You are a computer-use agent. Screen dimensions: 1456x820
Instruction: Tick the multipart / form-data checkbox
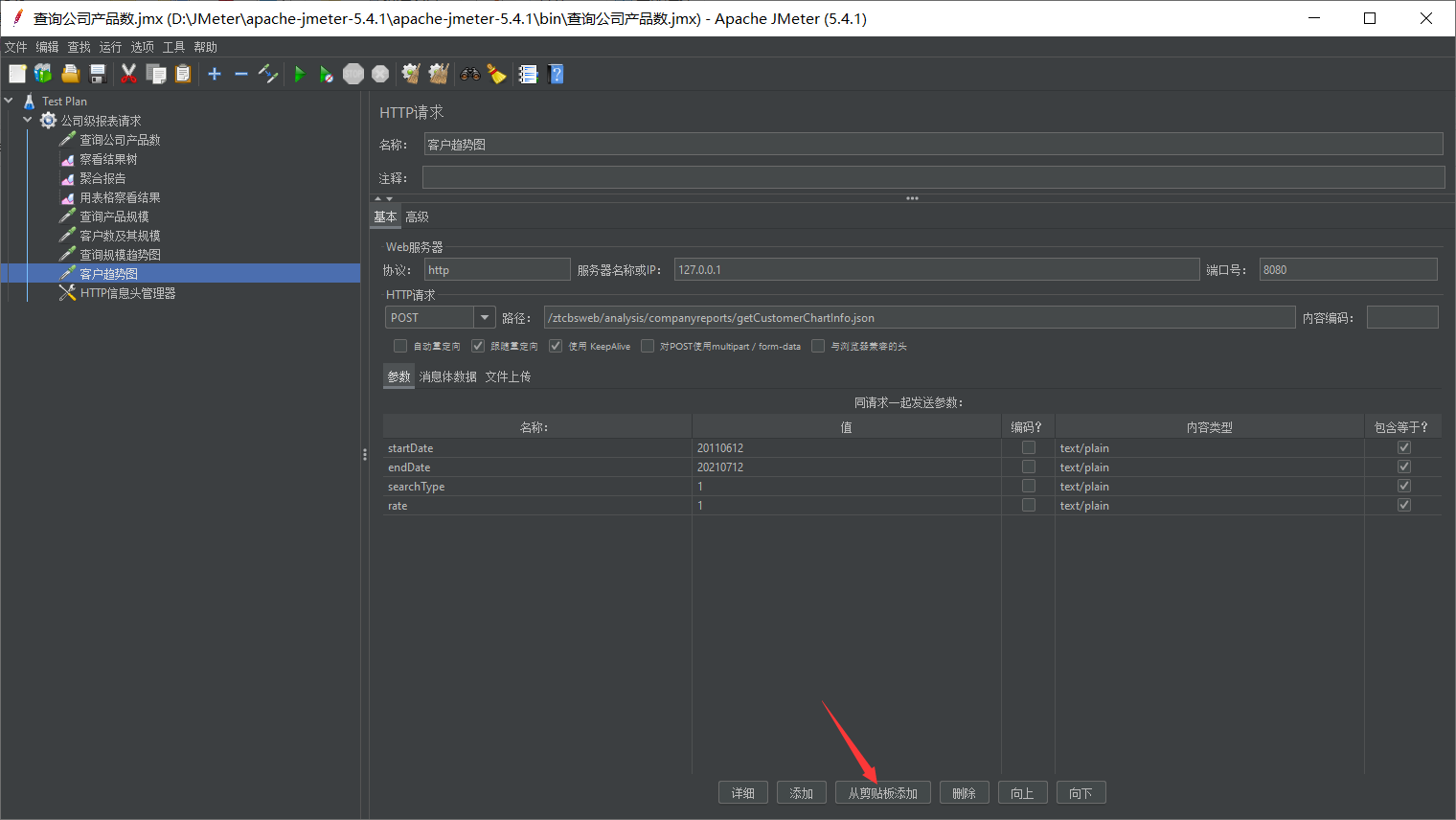coord(648,346)
